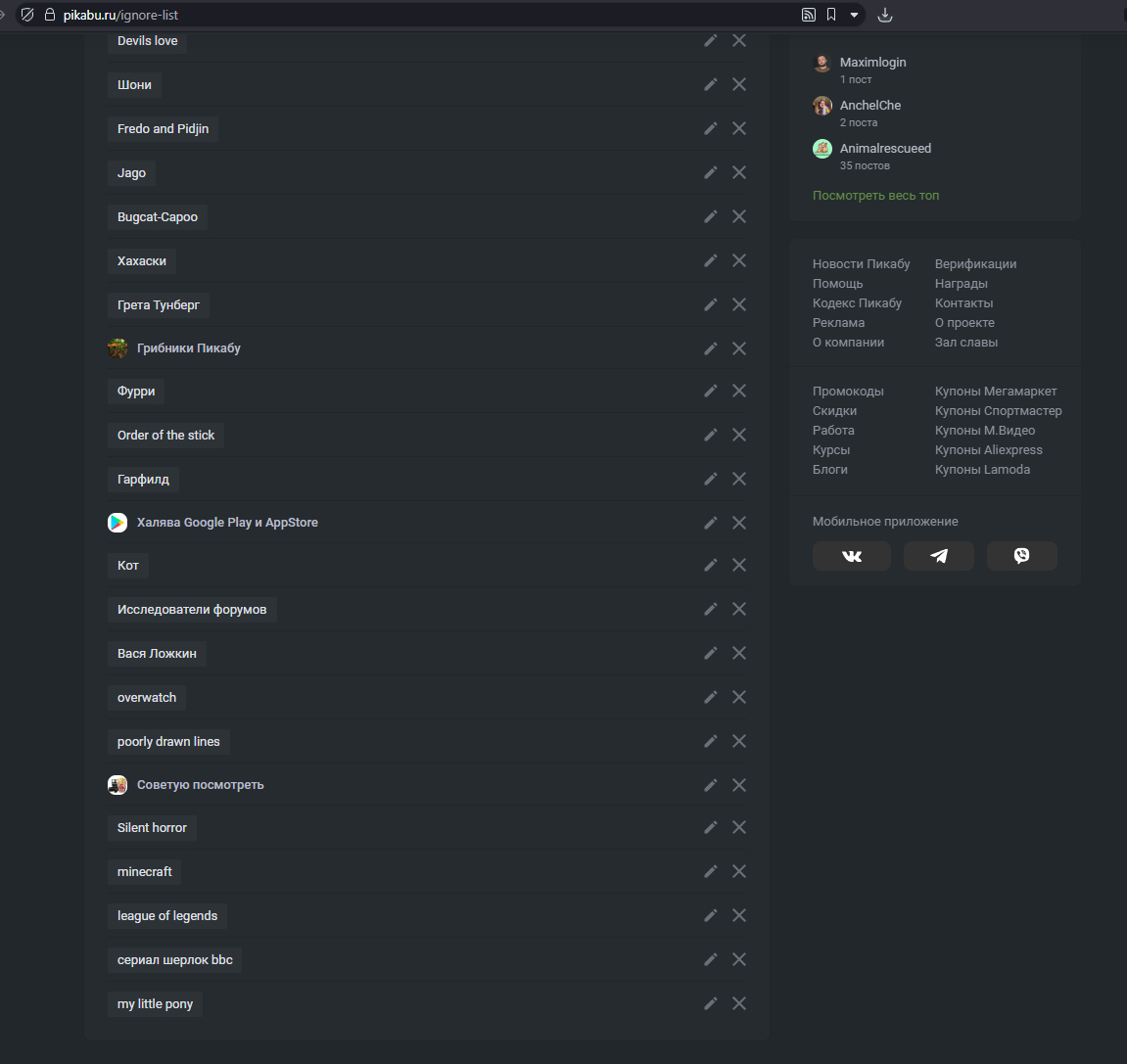Screen dimensions: 1127x1064
Task: Go to Зал славы page
Action: pyautogui.click(x=966, y=343)
